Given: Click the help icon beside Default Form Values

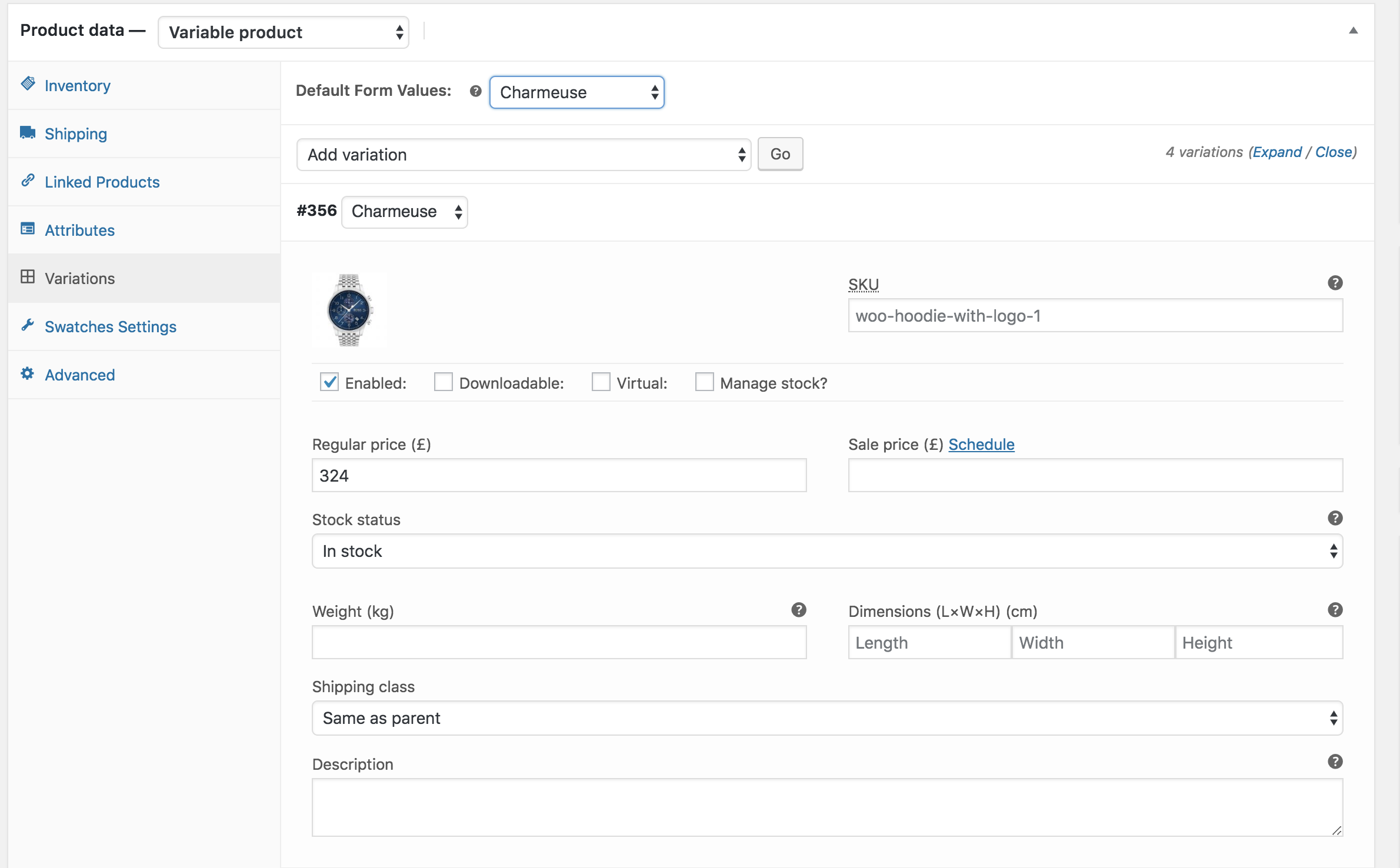Looking at the screenshot, I should 475,91.
